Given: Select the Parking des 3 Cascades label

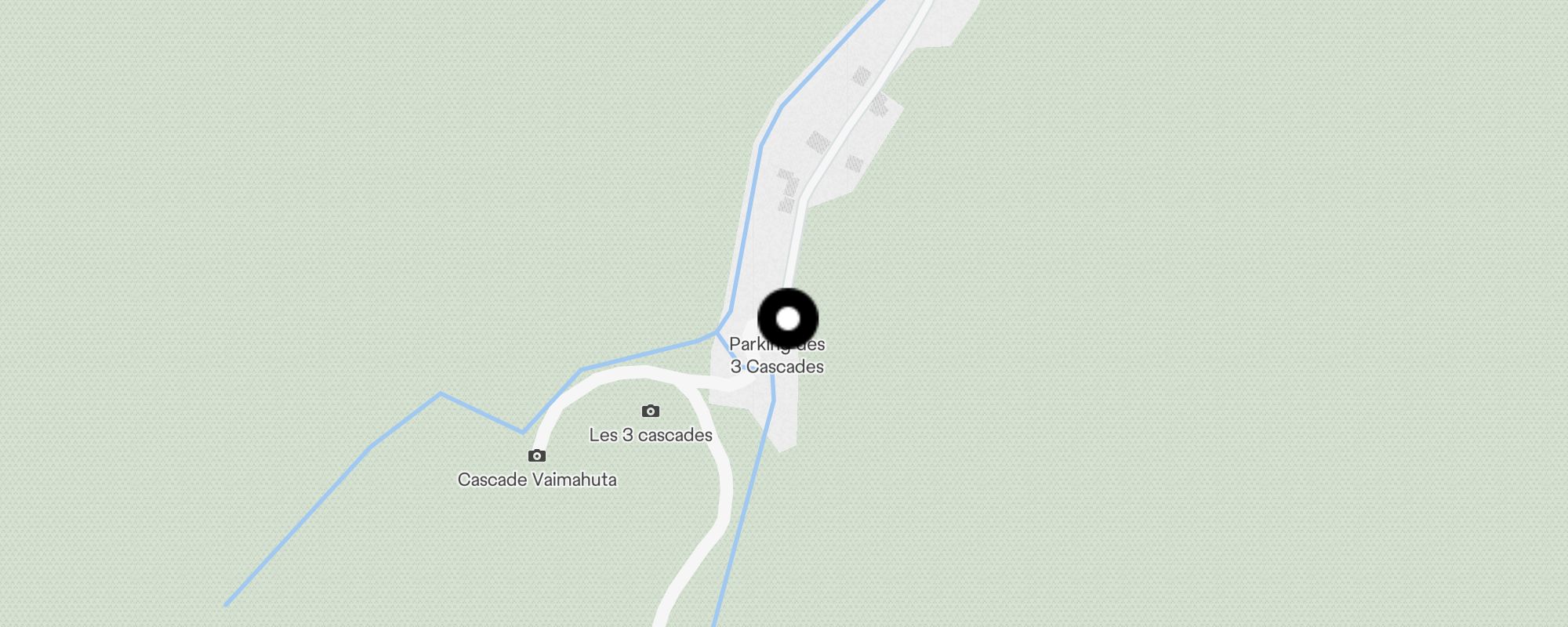Looking at the screenshot, I should click(x=777, y=355).
